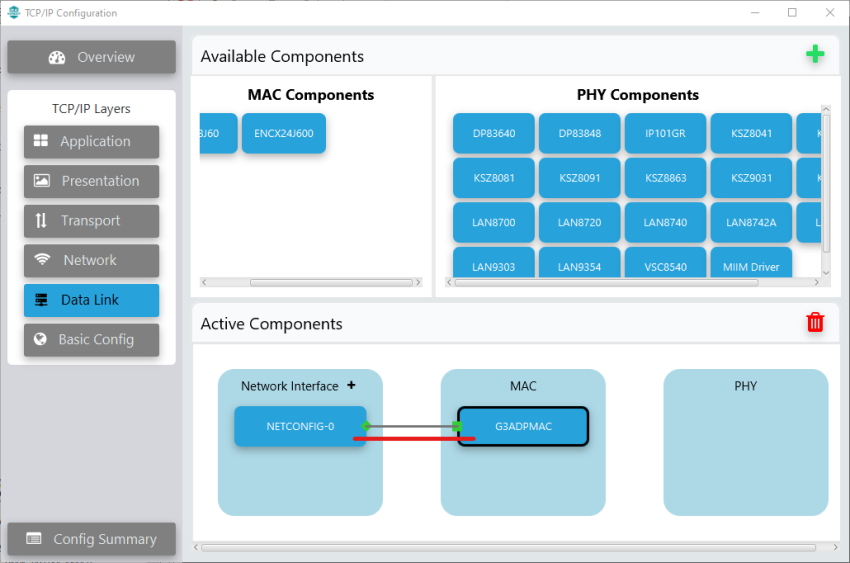Choose the DP83848 PHY component
This screenshot has height=563, width=850.
(579, 133)
